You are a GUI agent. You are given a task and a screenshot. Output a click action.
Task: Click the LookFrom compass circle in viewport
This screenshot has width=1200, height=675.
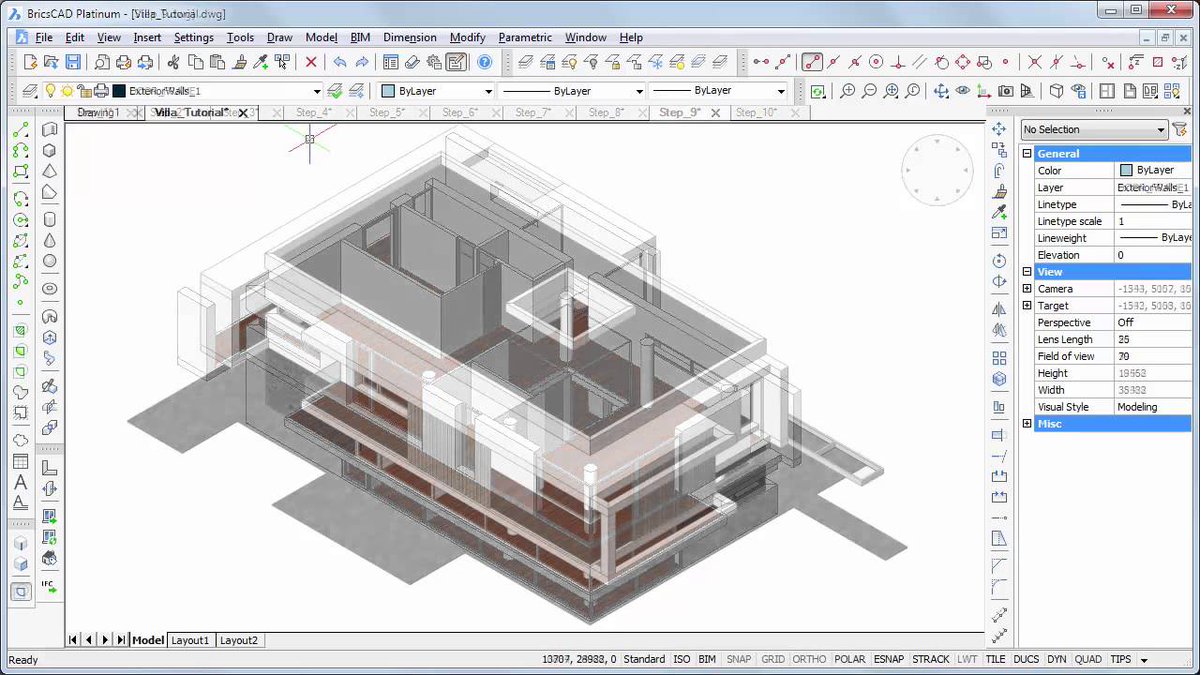(x=937, y=170)
